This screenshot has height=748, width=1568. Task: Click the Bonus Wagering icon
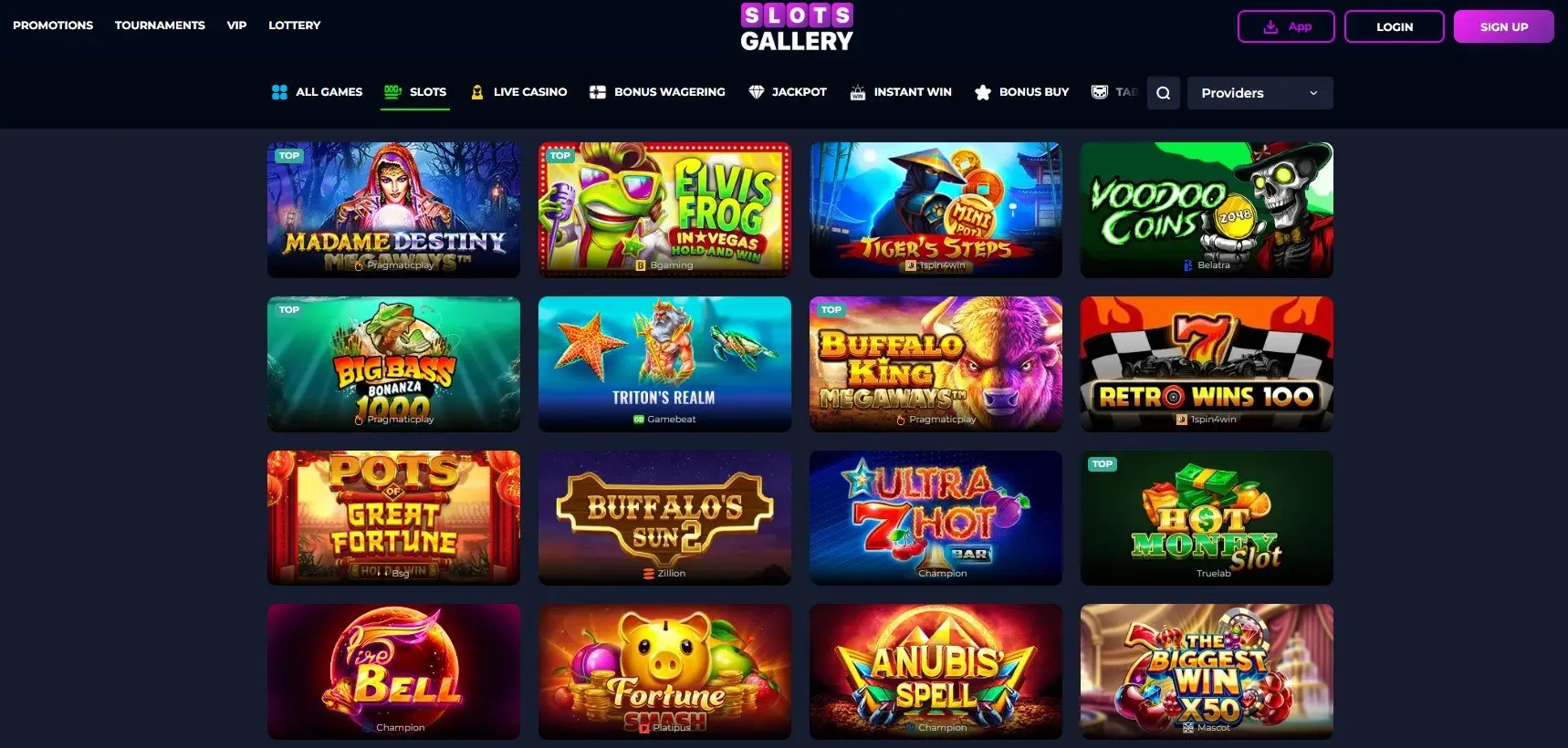coord(598,92)
